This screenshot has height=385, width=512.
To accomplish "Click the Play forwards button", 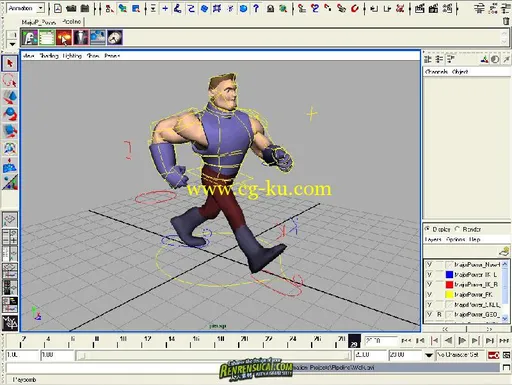I will tap(462, 341).
